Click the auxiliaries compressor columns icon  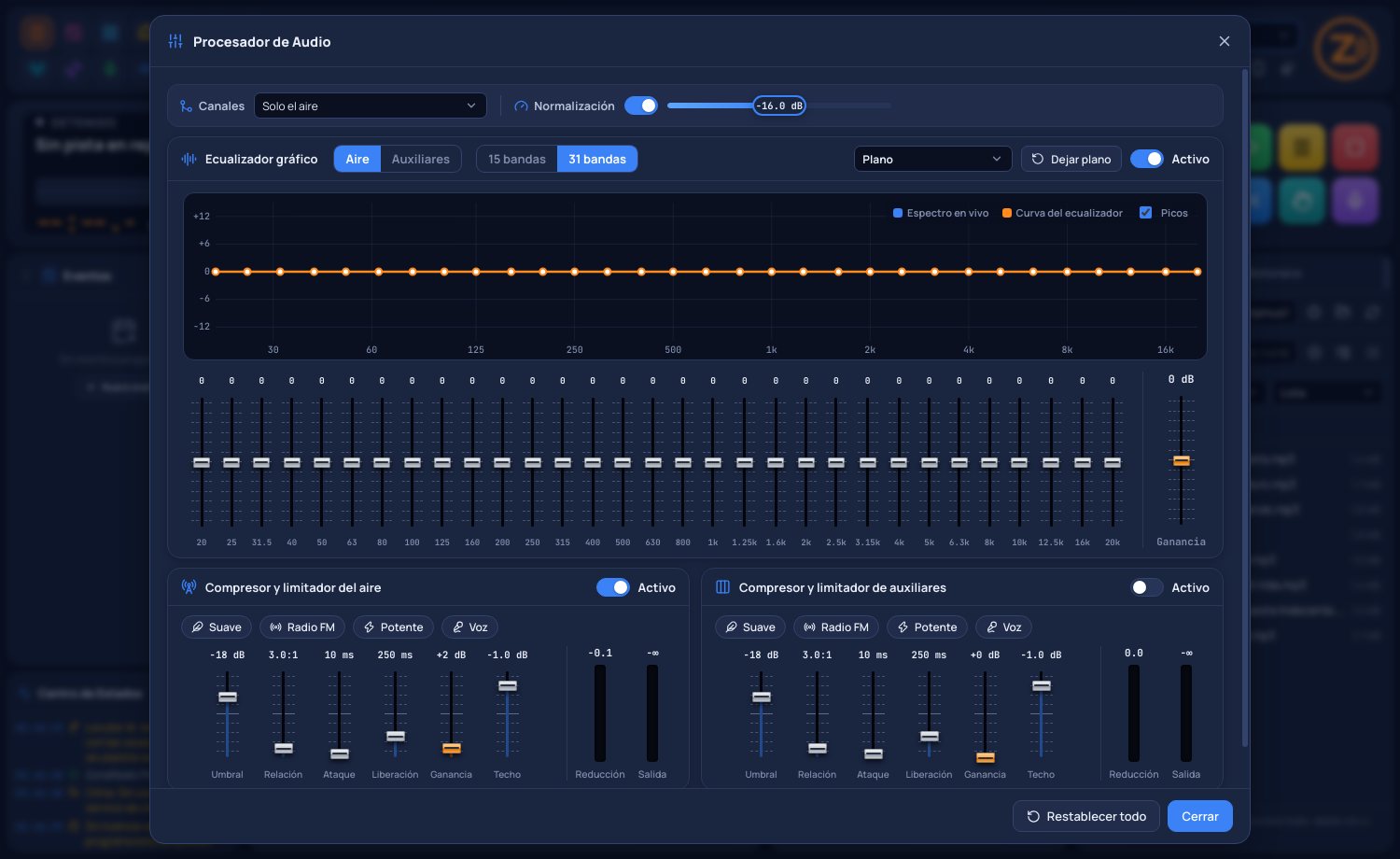(722, 587)
